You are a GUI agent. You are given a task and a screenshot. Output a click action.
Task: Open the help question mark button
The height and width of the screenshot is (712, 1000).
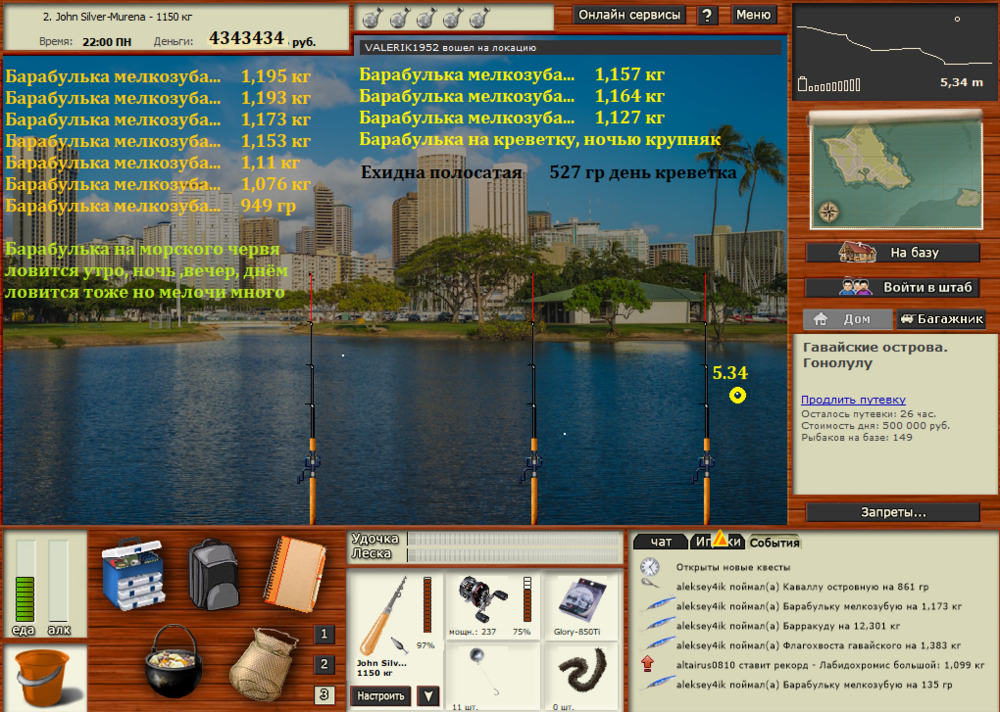pos(707,15)
